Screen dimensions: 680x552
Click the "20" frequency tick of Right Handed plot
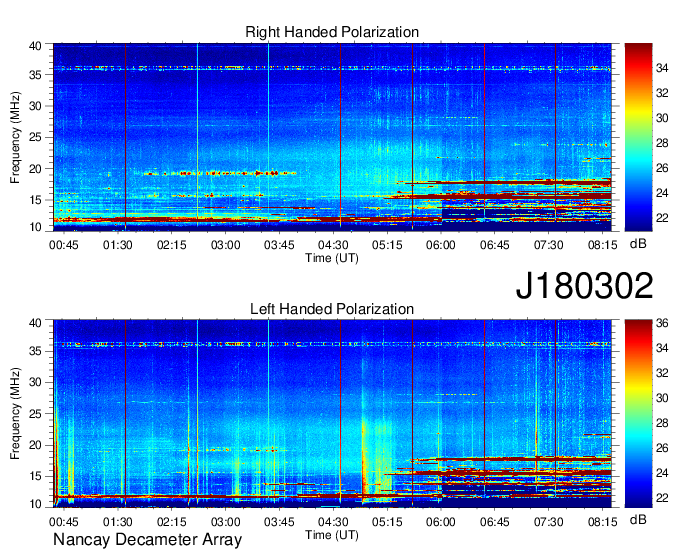(x=35, y=169)
